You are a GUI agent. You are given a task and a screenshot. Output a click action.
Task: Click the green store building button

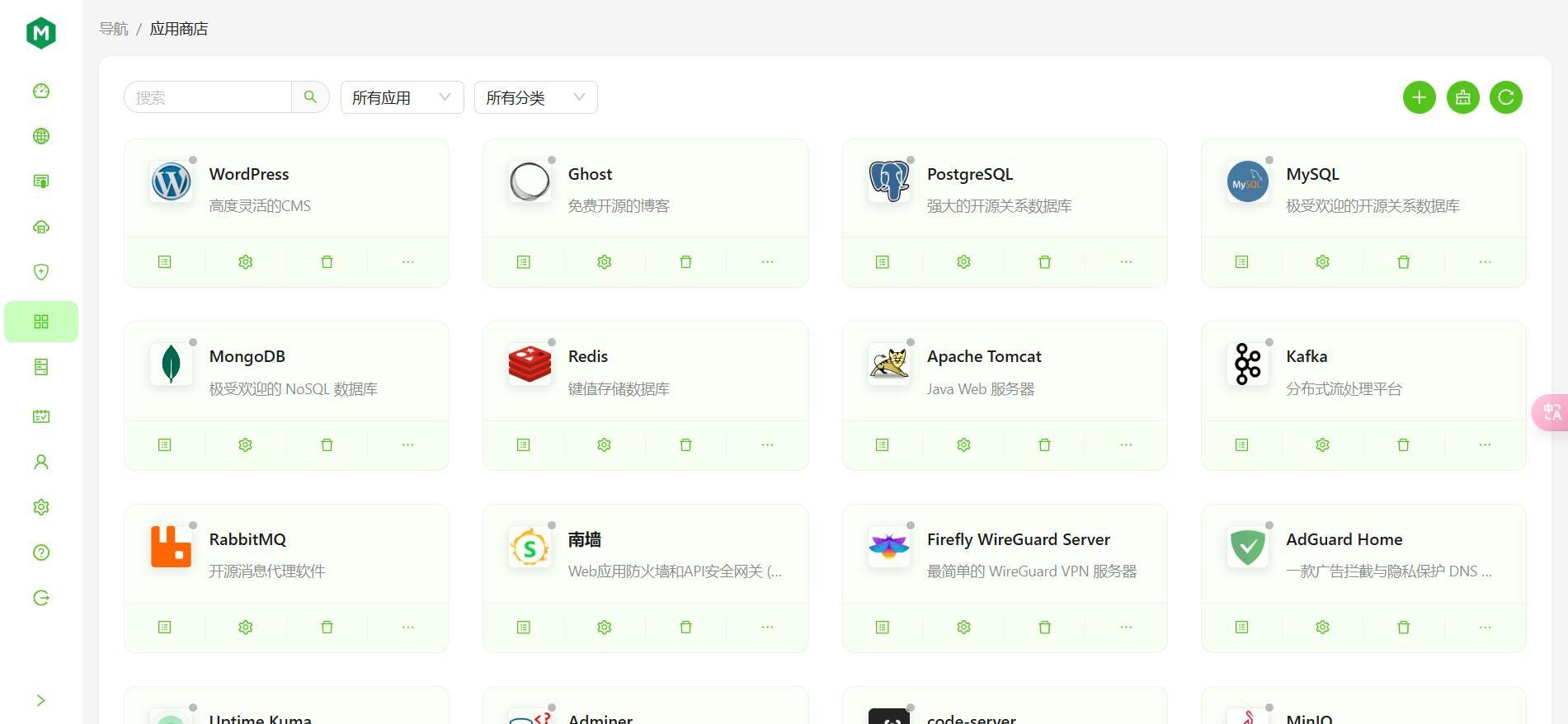tap(1463, 97)
